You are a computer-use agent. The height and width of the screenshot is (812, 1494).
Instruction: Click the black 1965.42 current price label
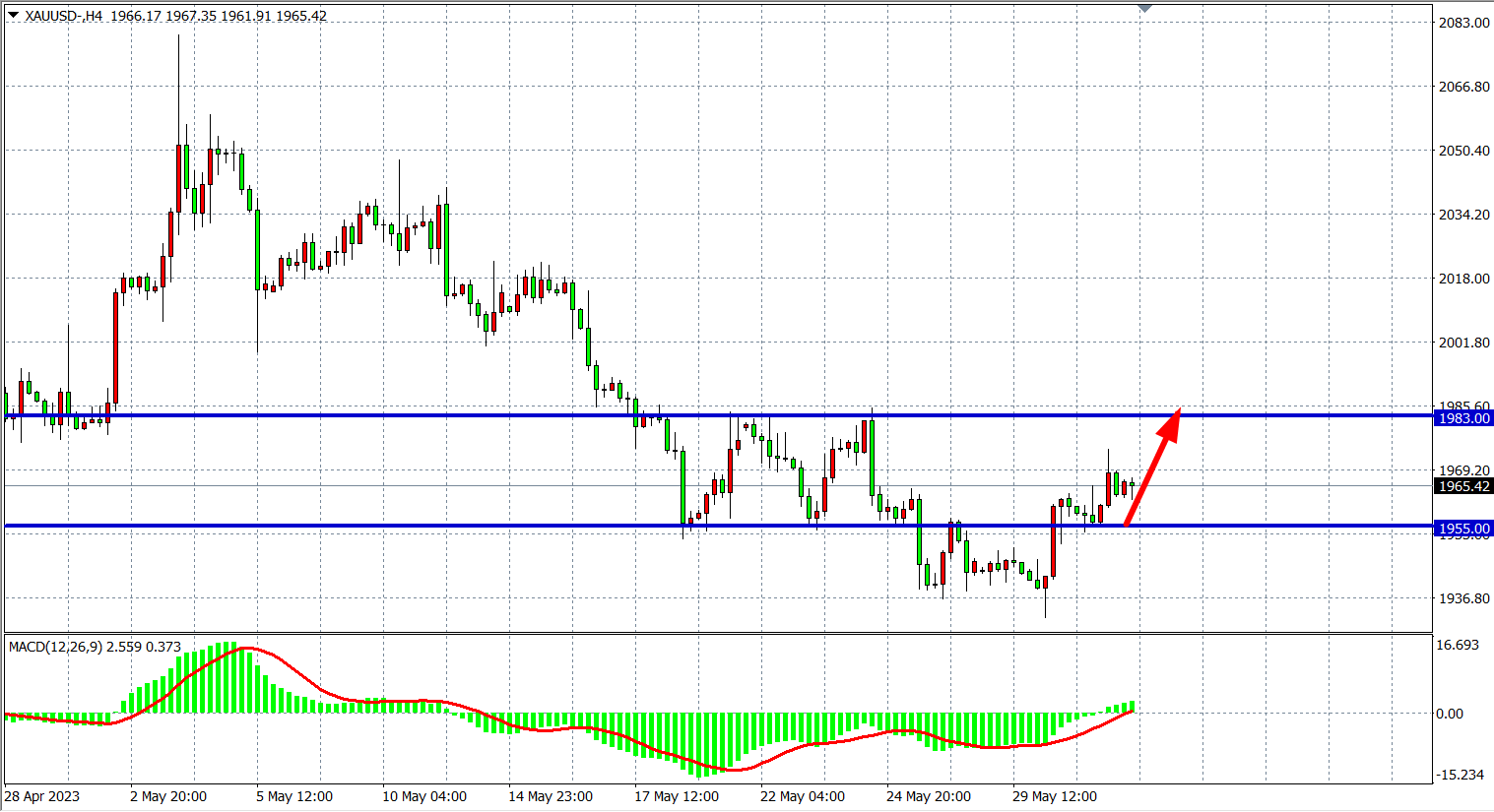(1463, 486)
